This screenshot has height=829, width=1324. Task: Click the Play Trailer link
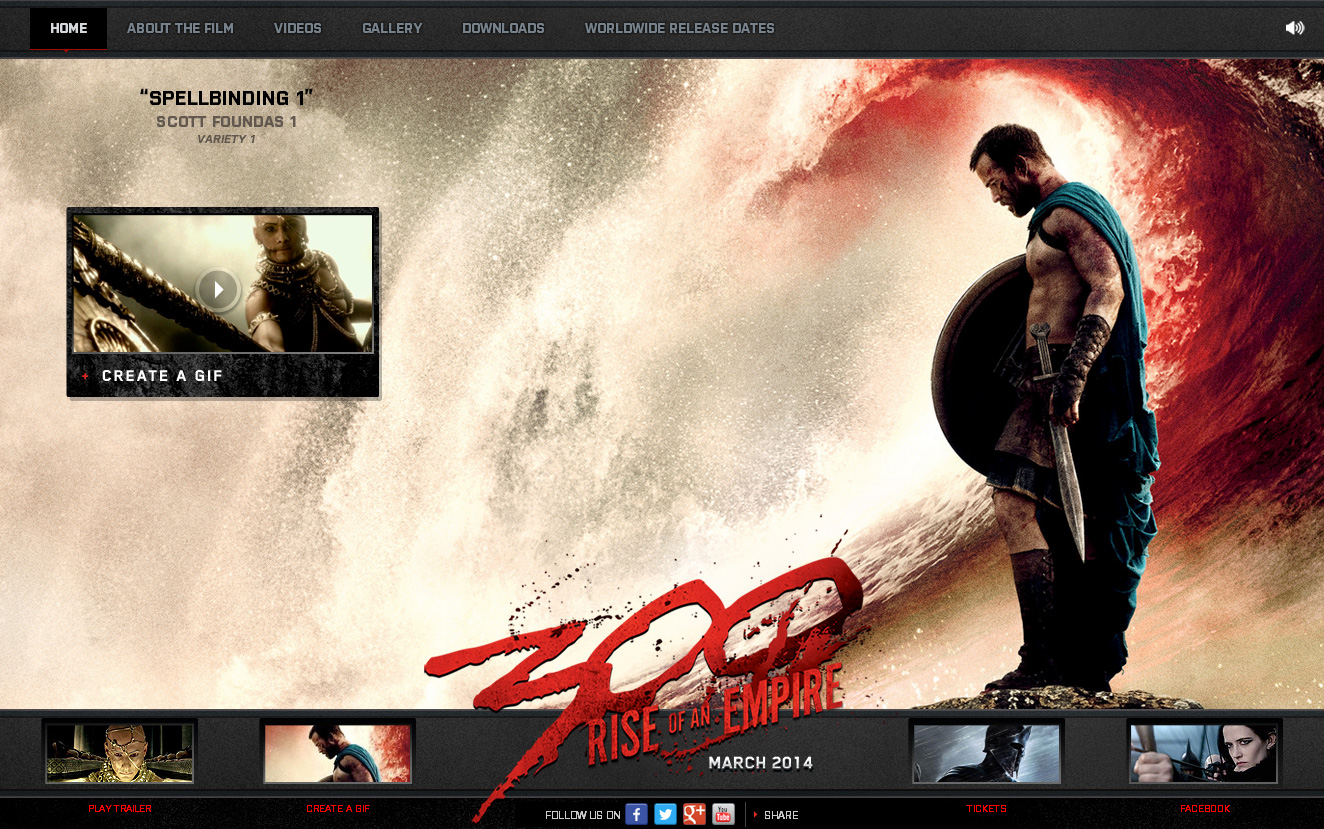pos(120,808)
